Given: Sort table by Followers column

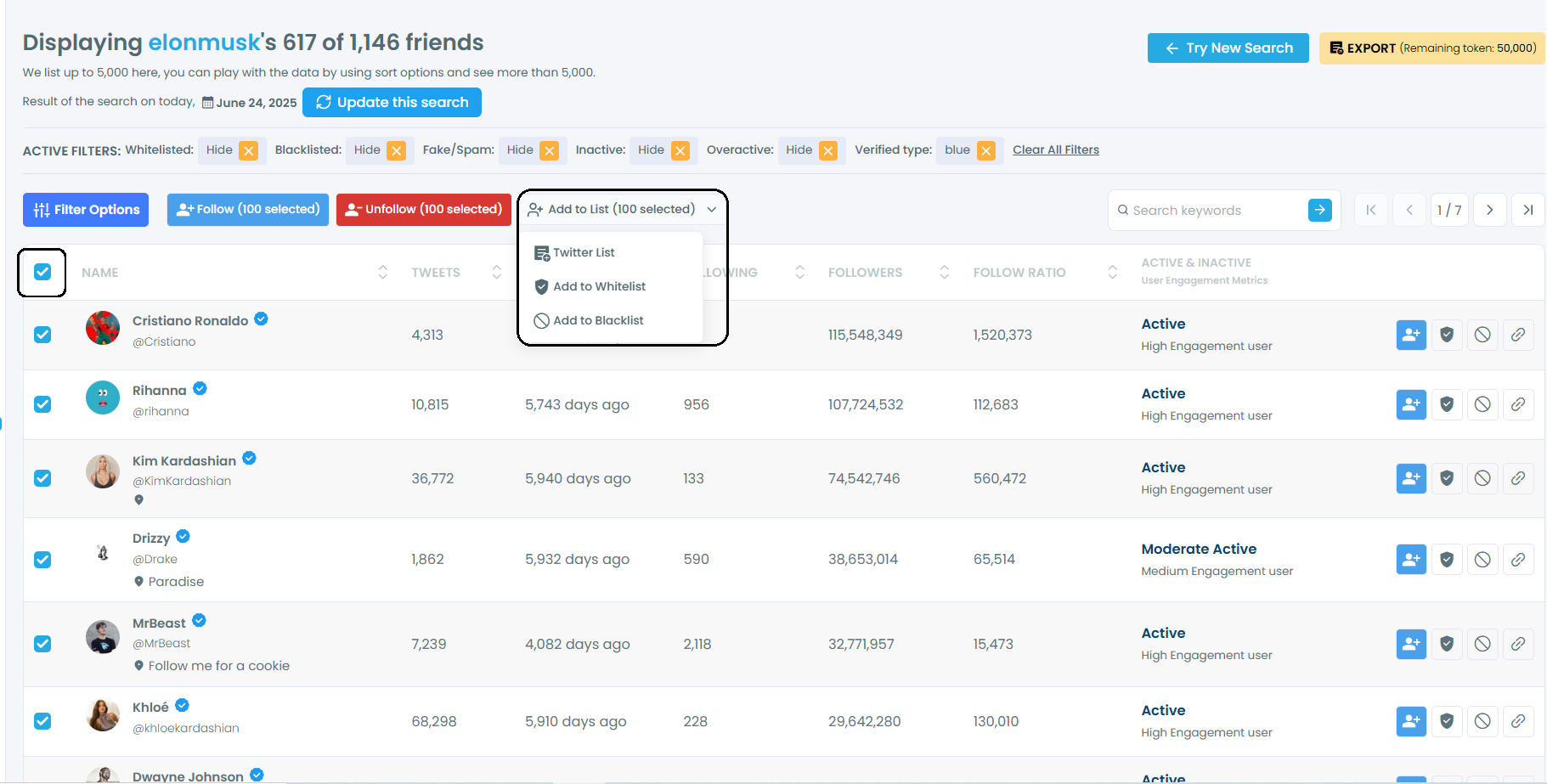Looking at the screenshot, I should [x=944, y=272].
